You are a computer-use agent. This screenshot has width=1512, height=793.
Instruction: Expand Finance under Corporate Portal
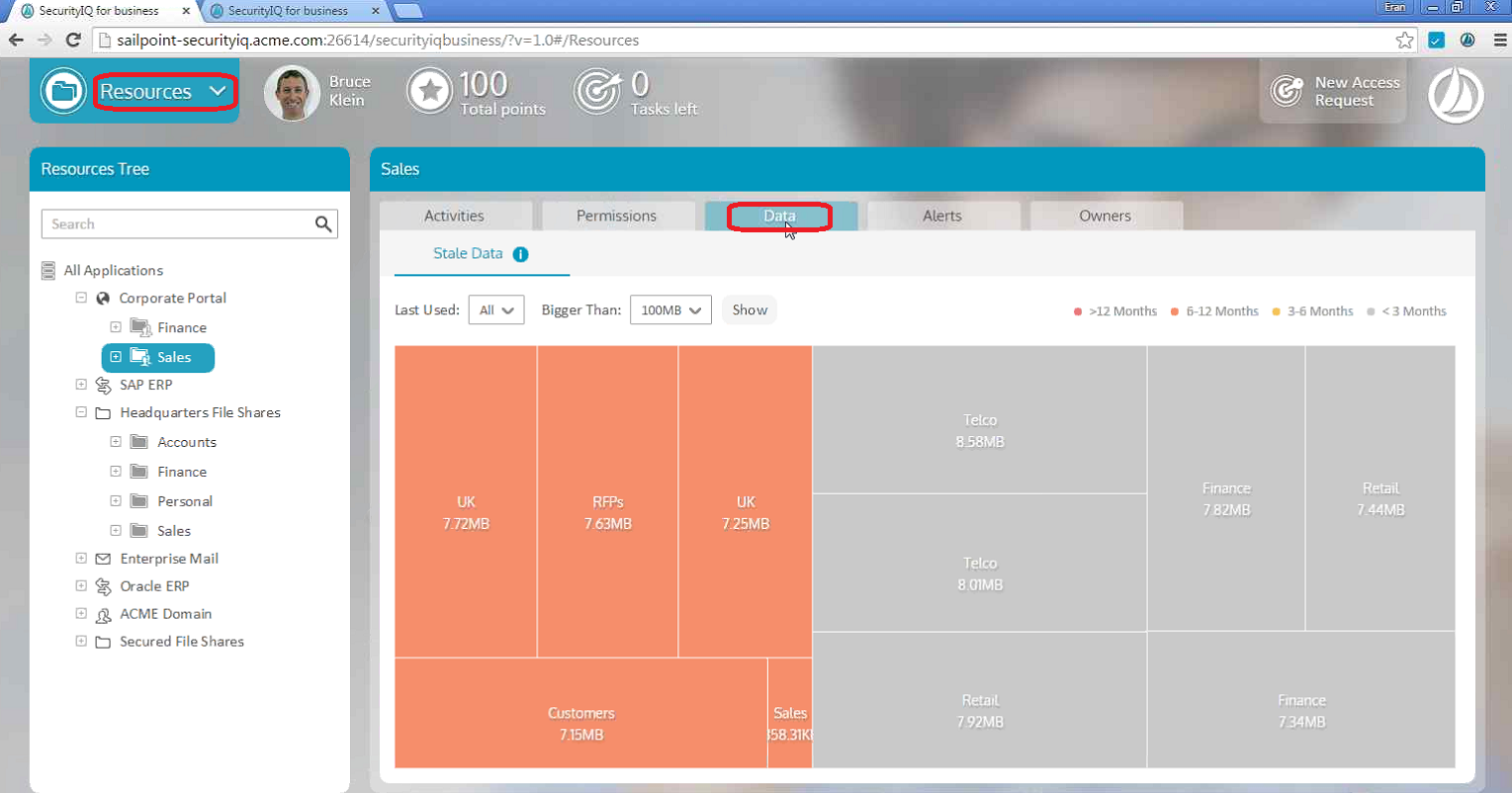116,327
